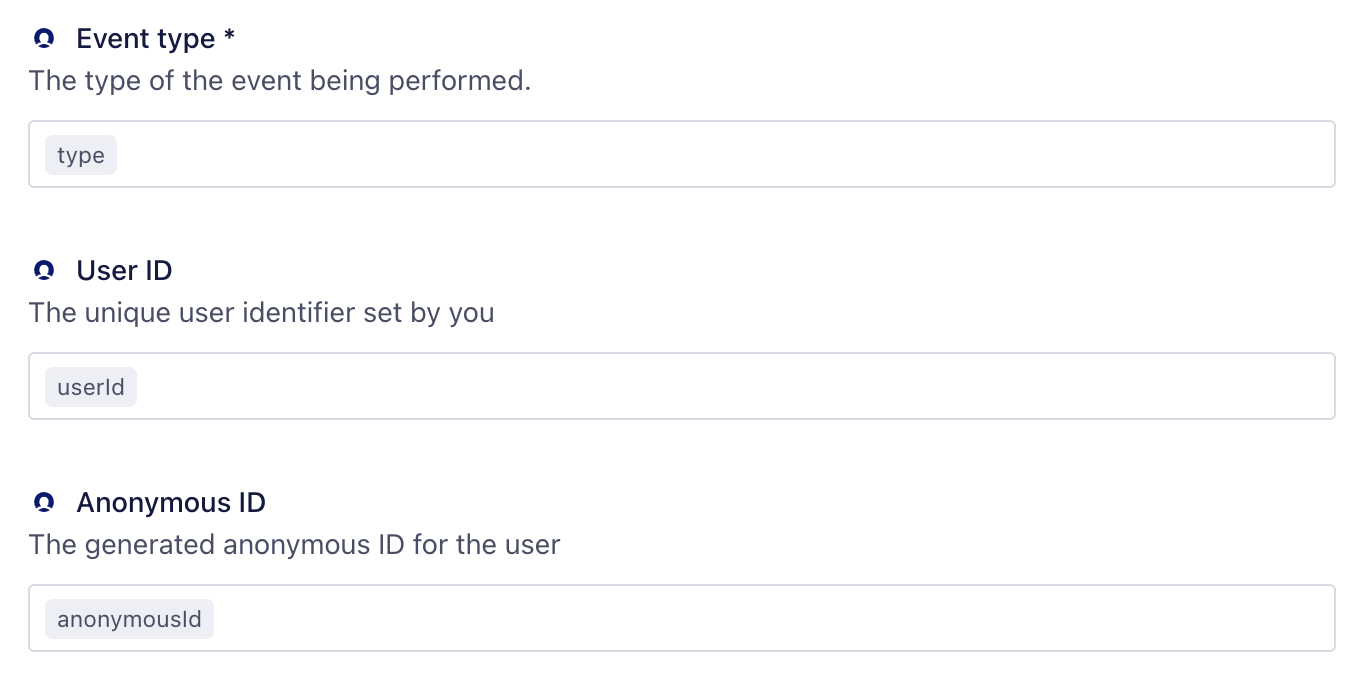Image resolution: width=1356 pixels, height=690 pixels.
Task: Select the 'type' token chip
Action: coord(81,155)
